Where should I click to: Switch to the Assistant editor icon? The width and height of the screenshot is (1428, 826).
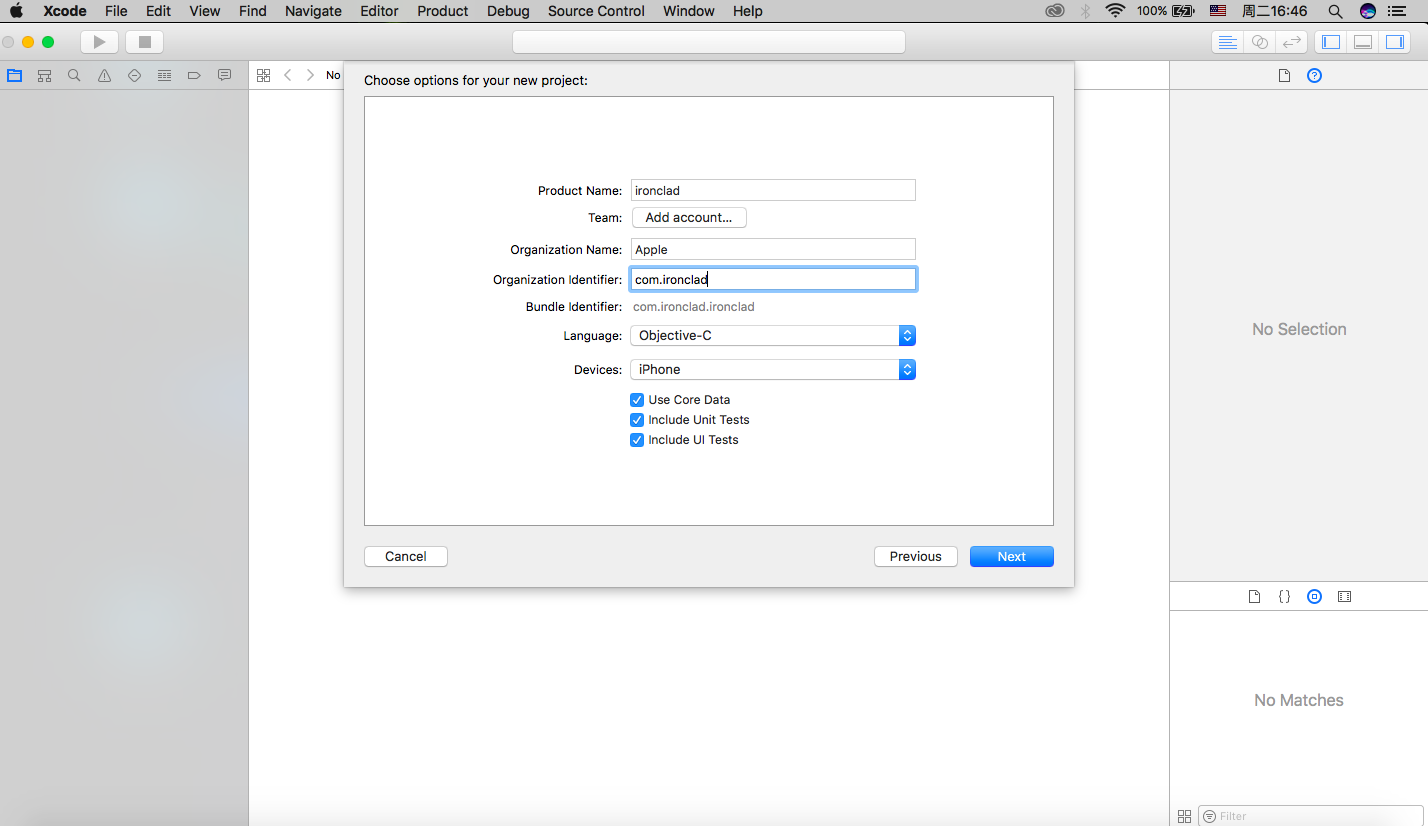pos(1260,42)
